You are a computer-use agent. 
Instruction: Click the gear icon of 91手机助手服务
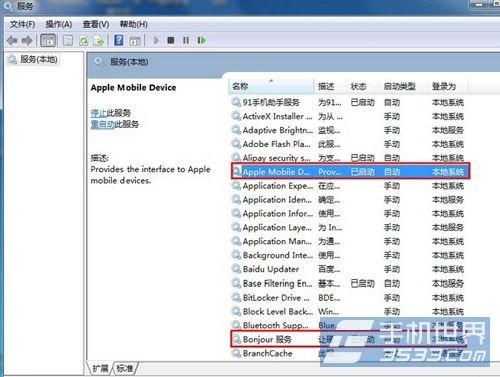tap(236, 102)
